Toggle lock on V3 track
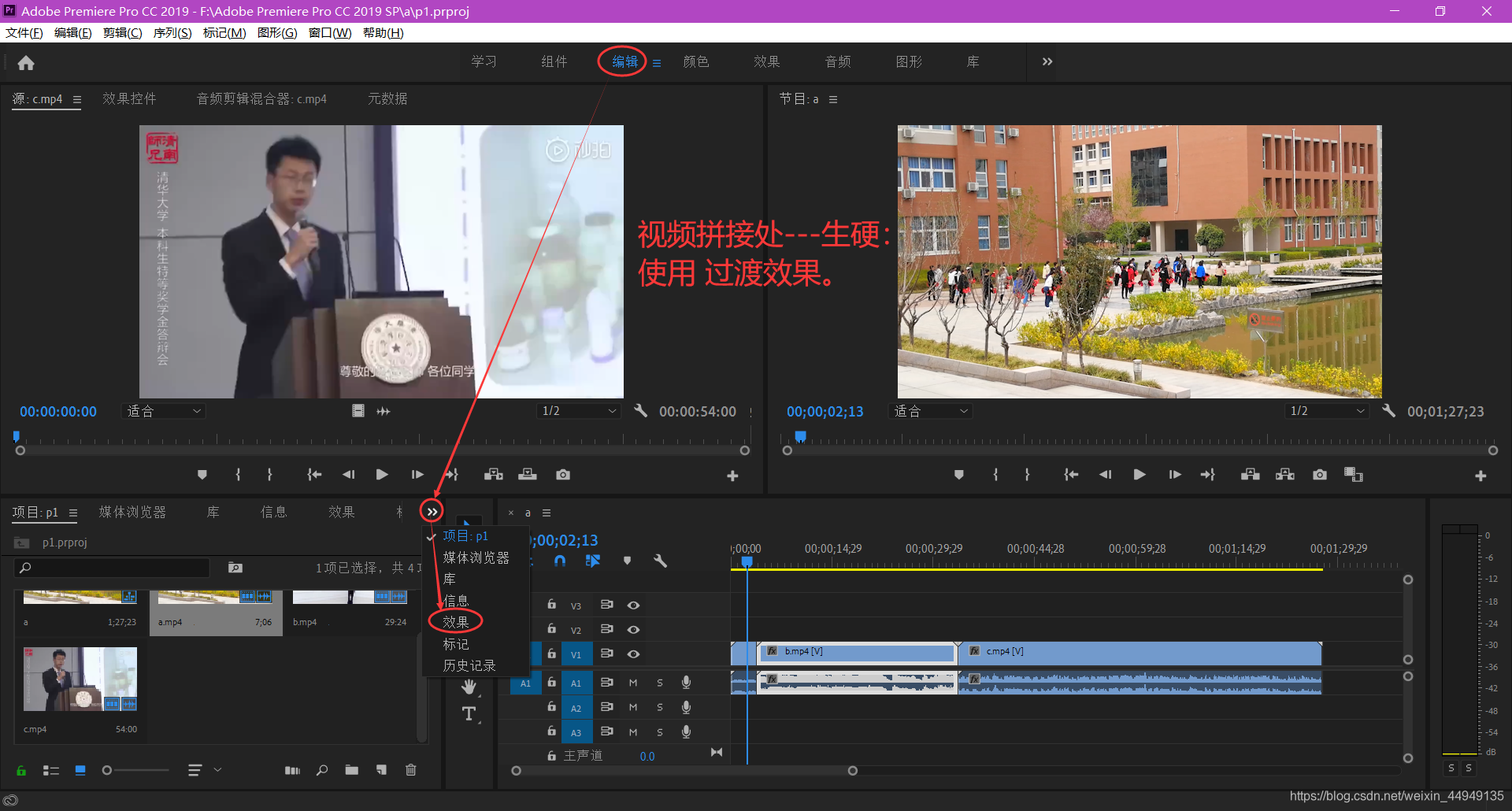This screenshot has height=811, width=1512. [552, 605]
